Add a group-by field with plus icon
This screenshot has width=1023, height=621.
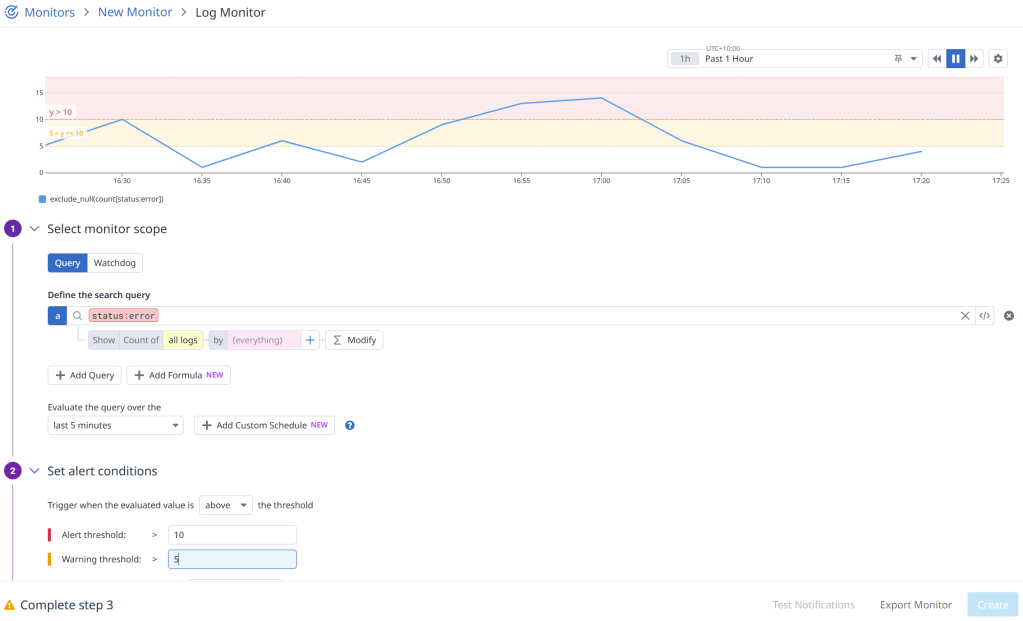coord(310,340)
